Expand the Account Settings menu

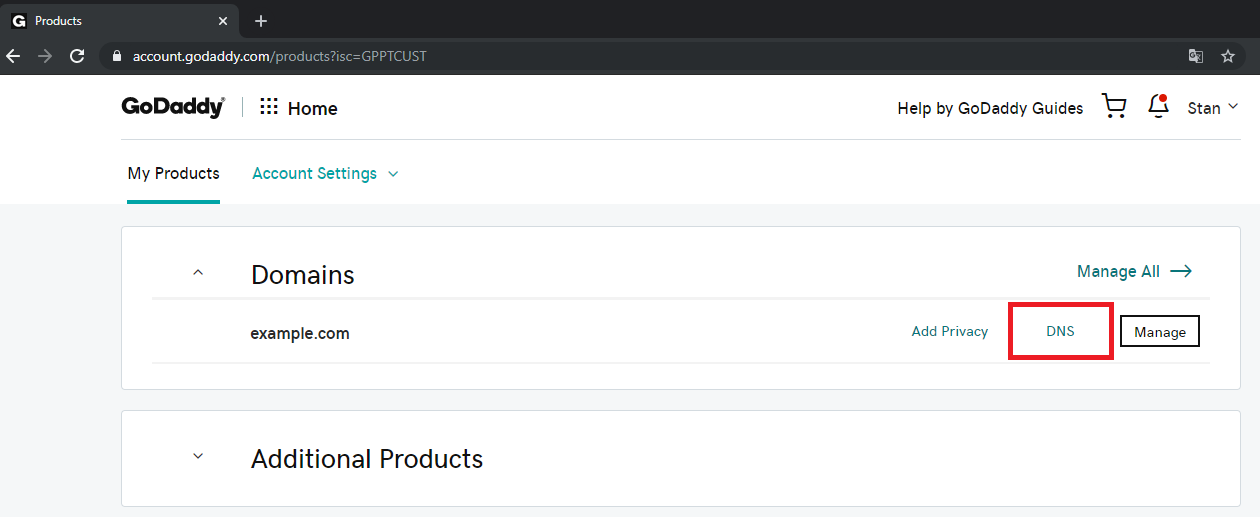pos(325,173)
